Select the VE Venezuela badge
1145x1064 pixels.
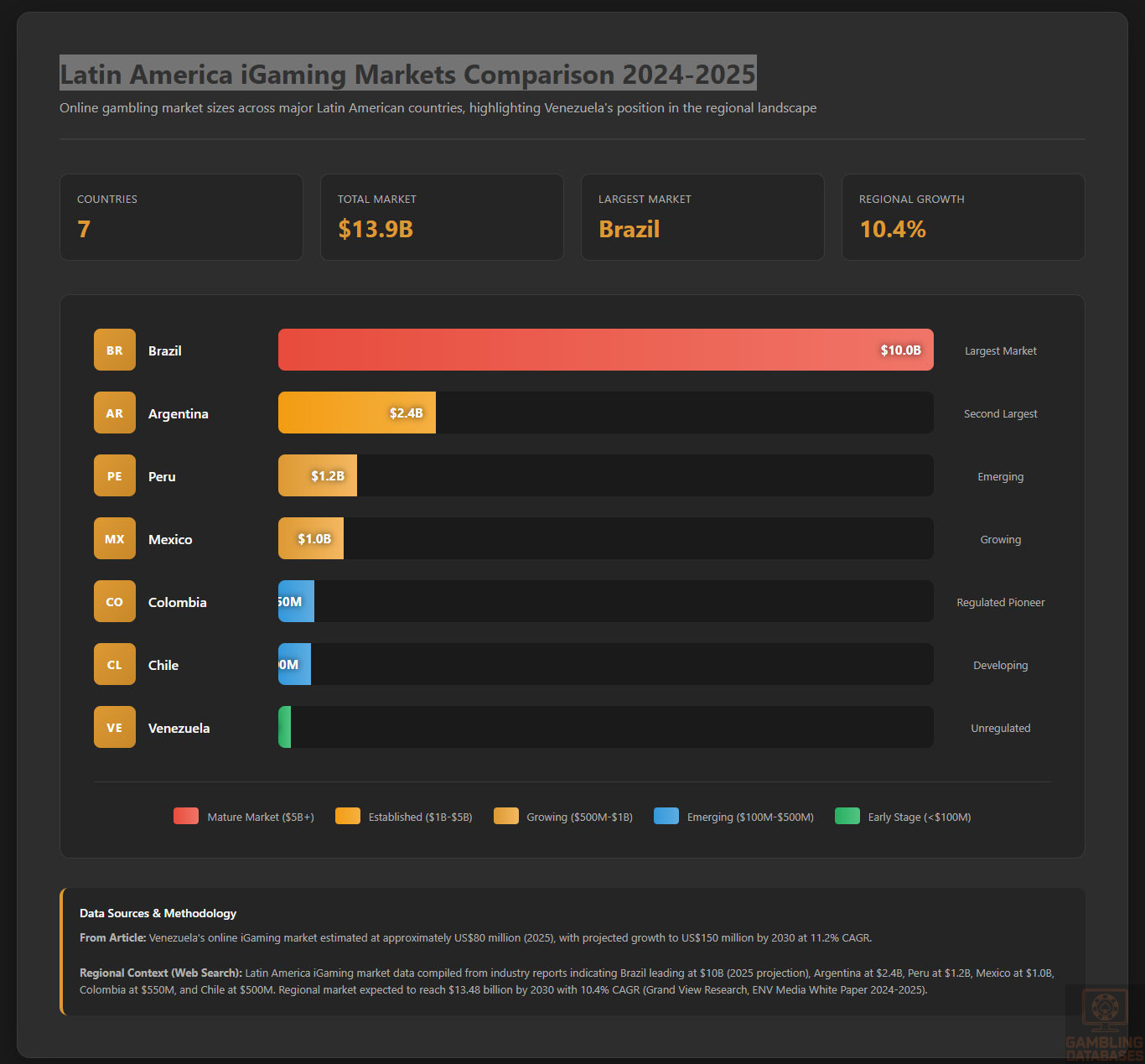(115, 728)
